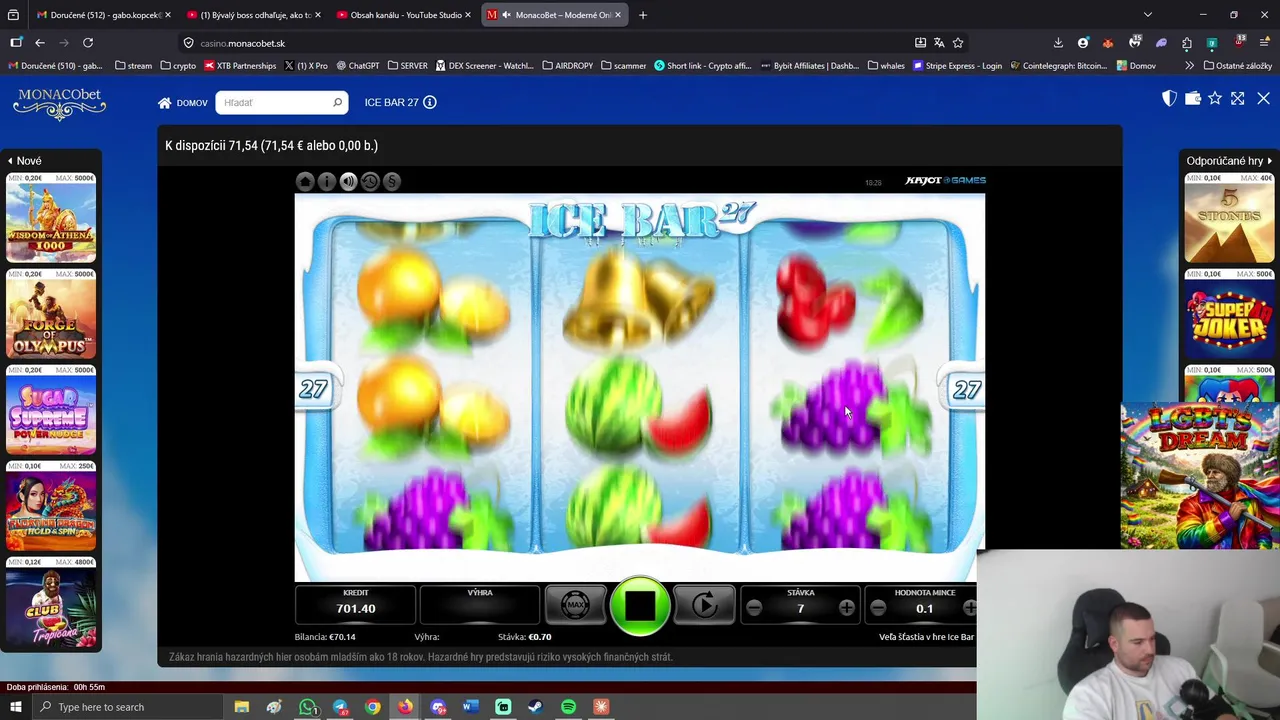Close the game with the X icon

coord(1263,98)
